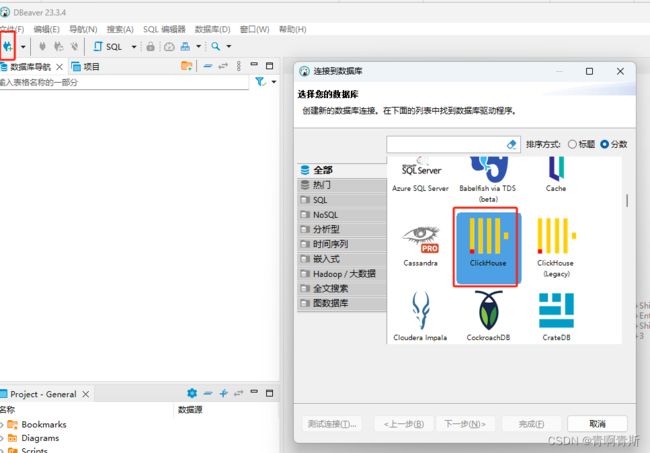This screenshot has width=650, height=453.
Task: Click the Project panel settings gear icon
Action: click(x=192, y=393)
